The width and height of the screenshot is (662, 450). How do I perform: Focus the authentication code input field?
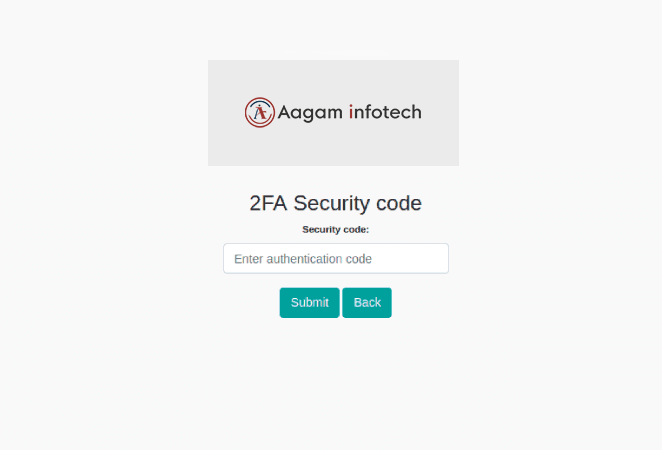[336, 258]
